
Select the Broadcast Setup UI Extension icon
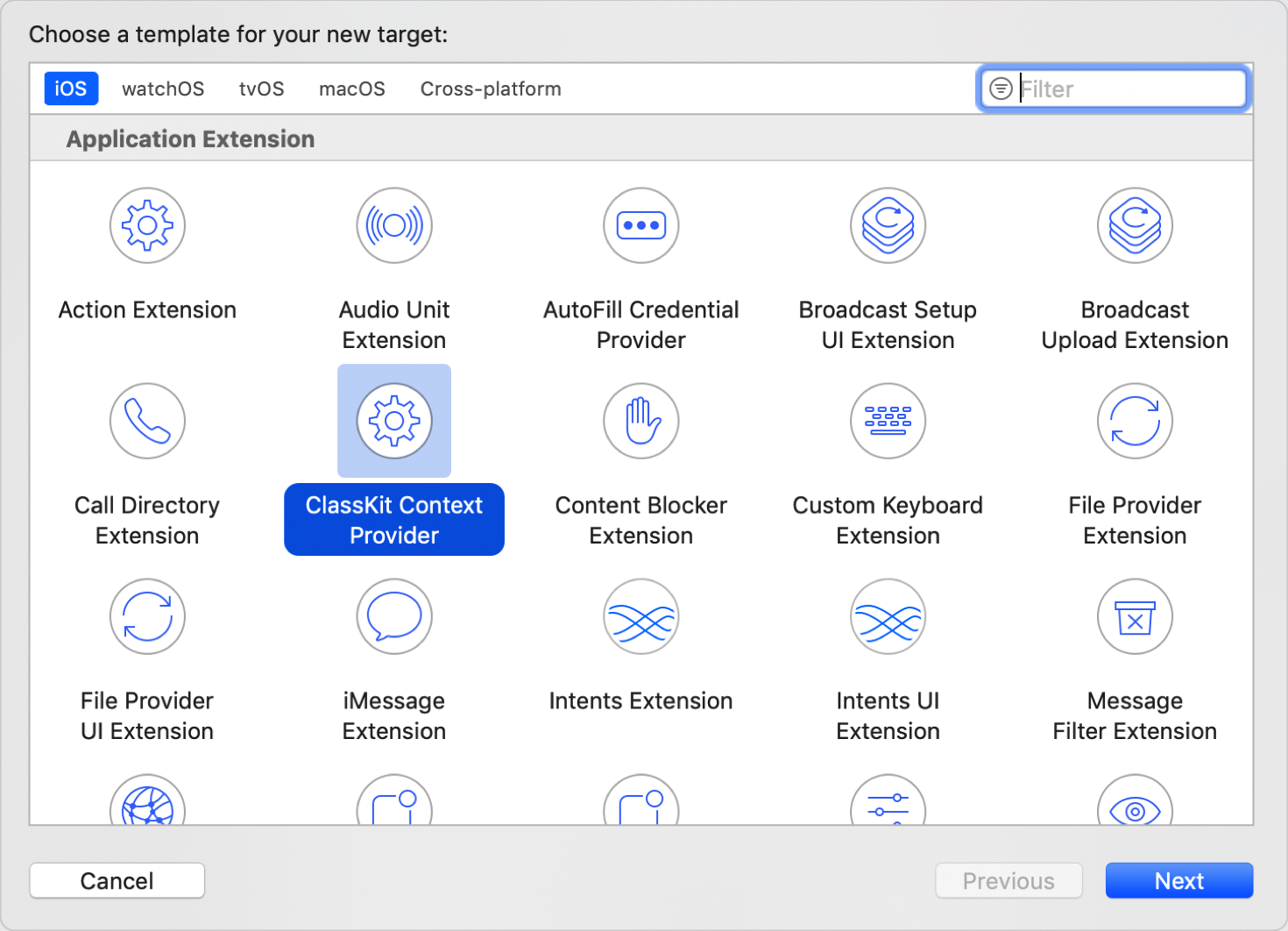tap(888, 225)
